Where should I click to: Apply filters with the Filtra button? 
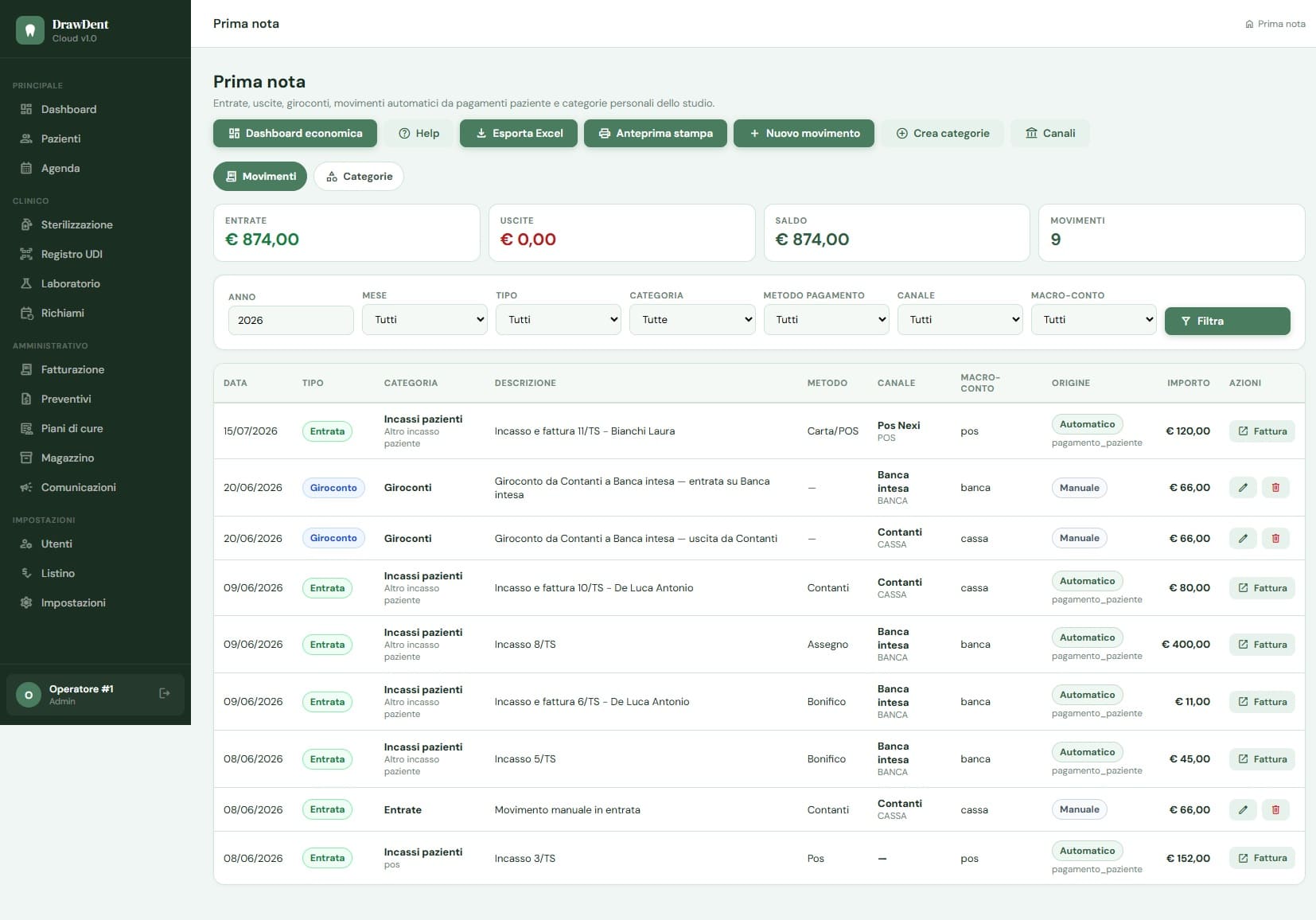tap(1228, 321)
